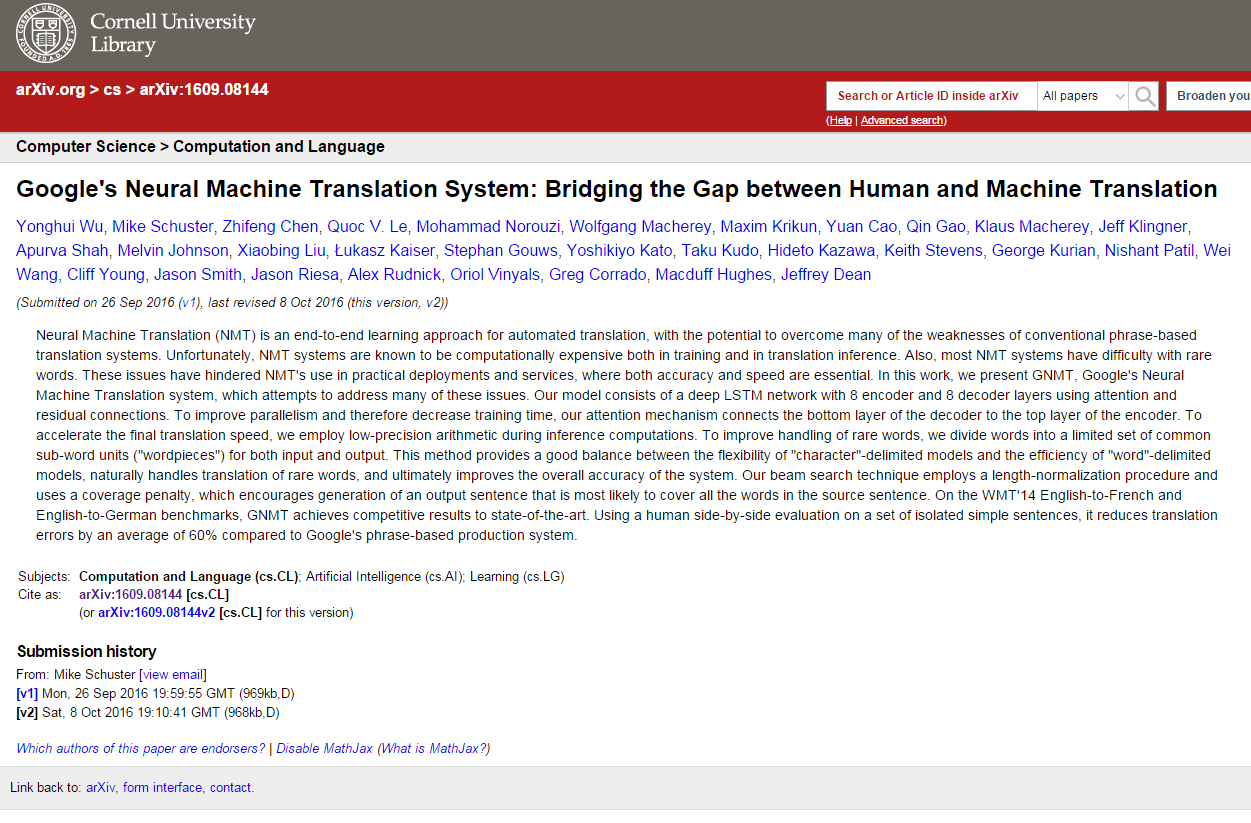Open author Apurva Shah's link
The width and height of the screenshot is (1251, 823).
pyautogui.click(x=62, y=250)
